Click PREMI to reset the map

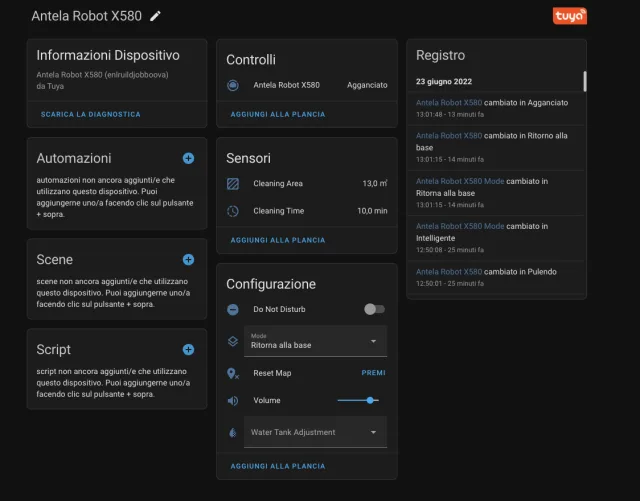point(373,373)
